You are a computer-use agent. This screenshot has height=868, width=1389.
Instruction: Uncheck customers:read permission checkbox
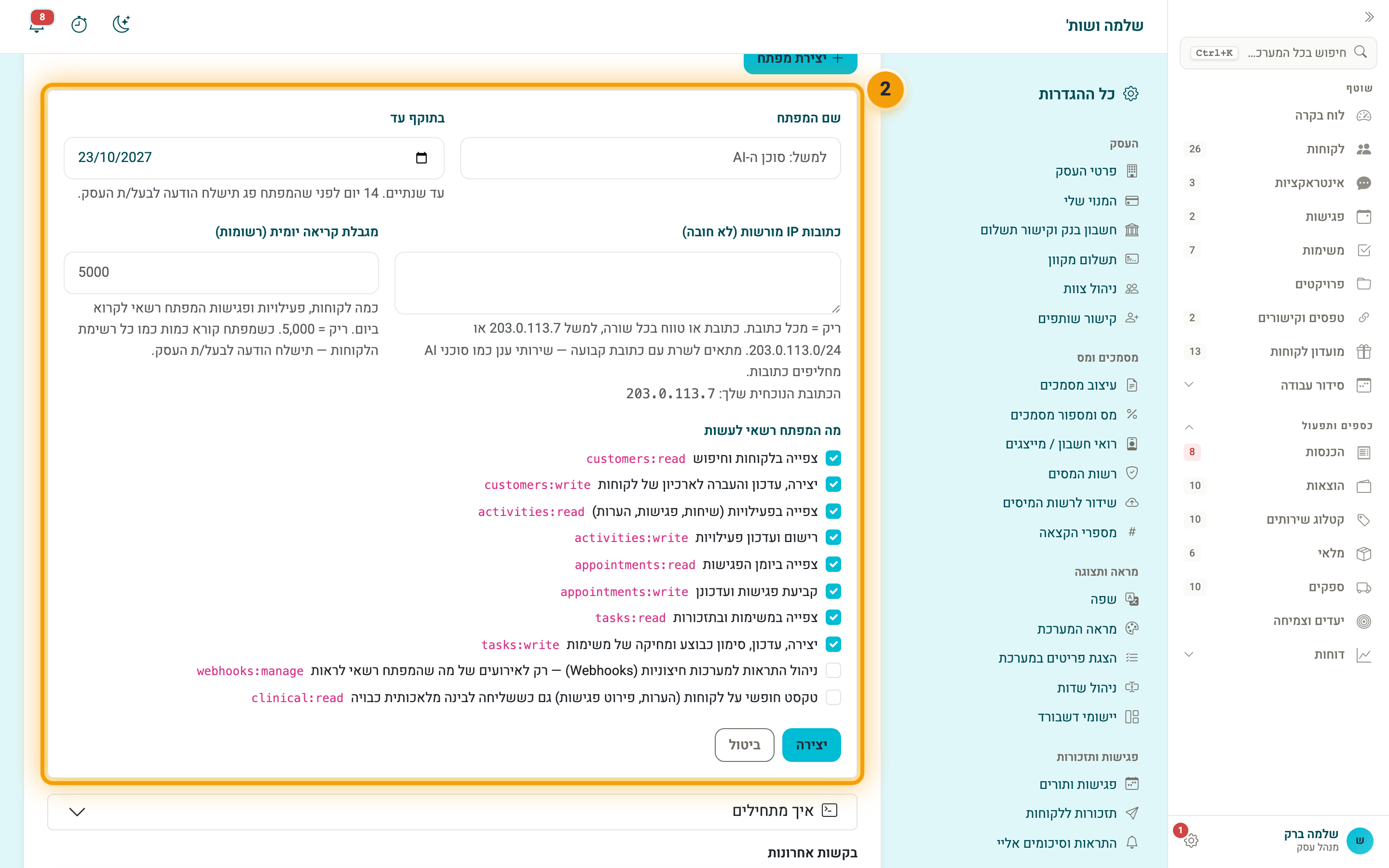(x=833, y=458)
